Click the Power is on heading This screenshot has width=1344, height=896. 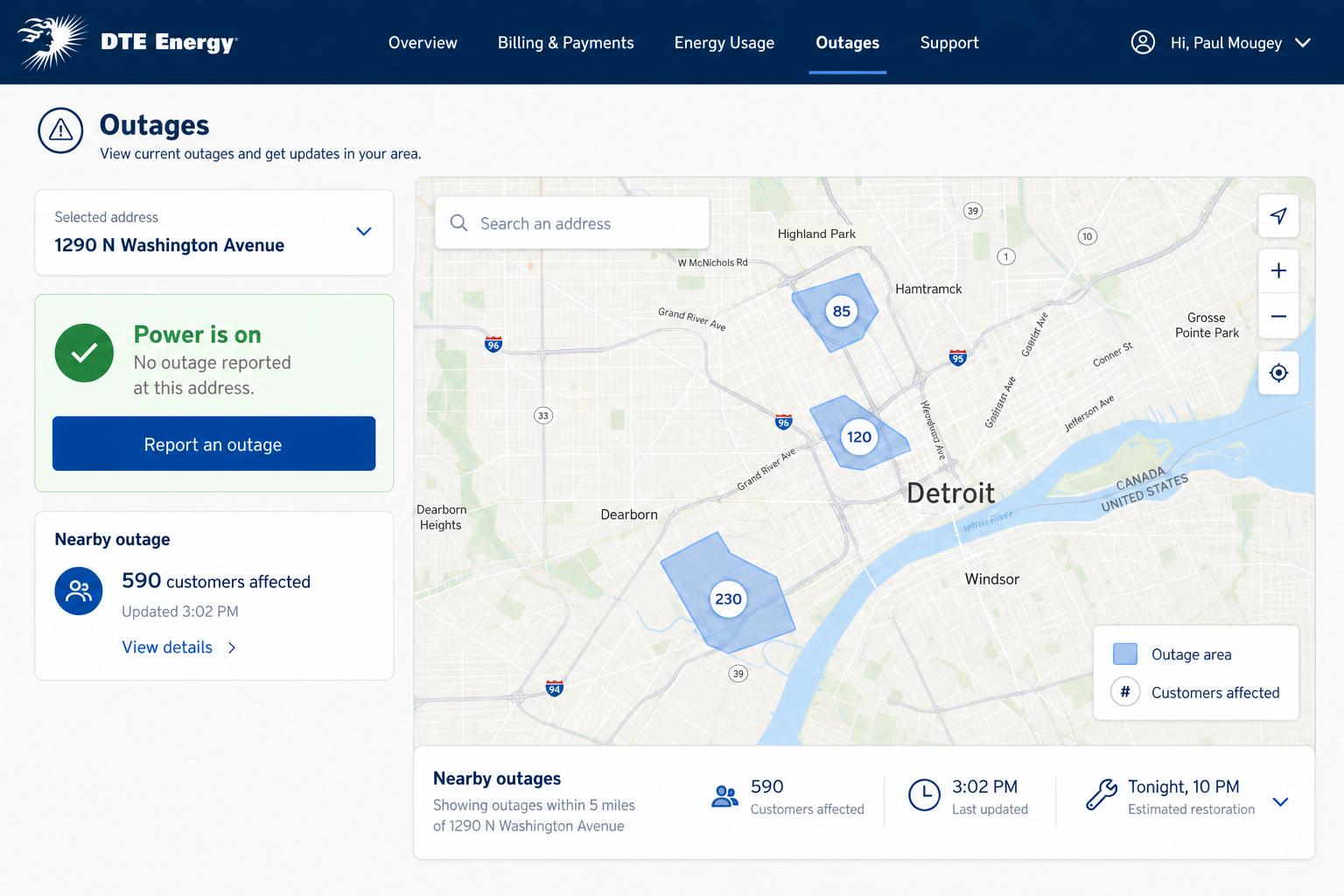pyautogui.click(x=198, y=334)
